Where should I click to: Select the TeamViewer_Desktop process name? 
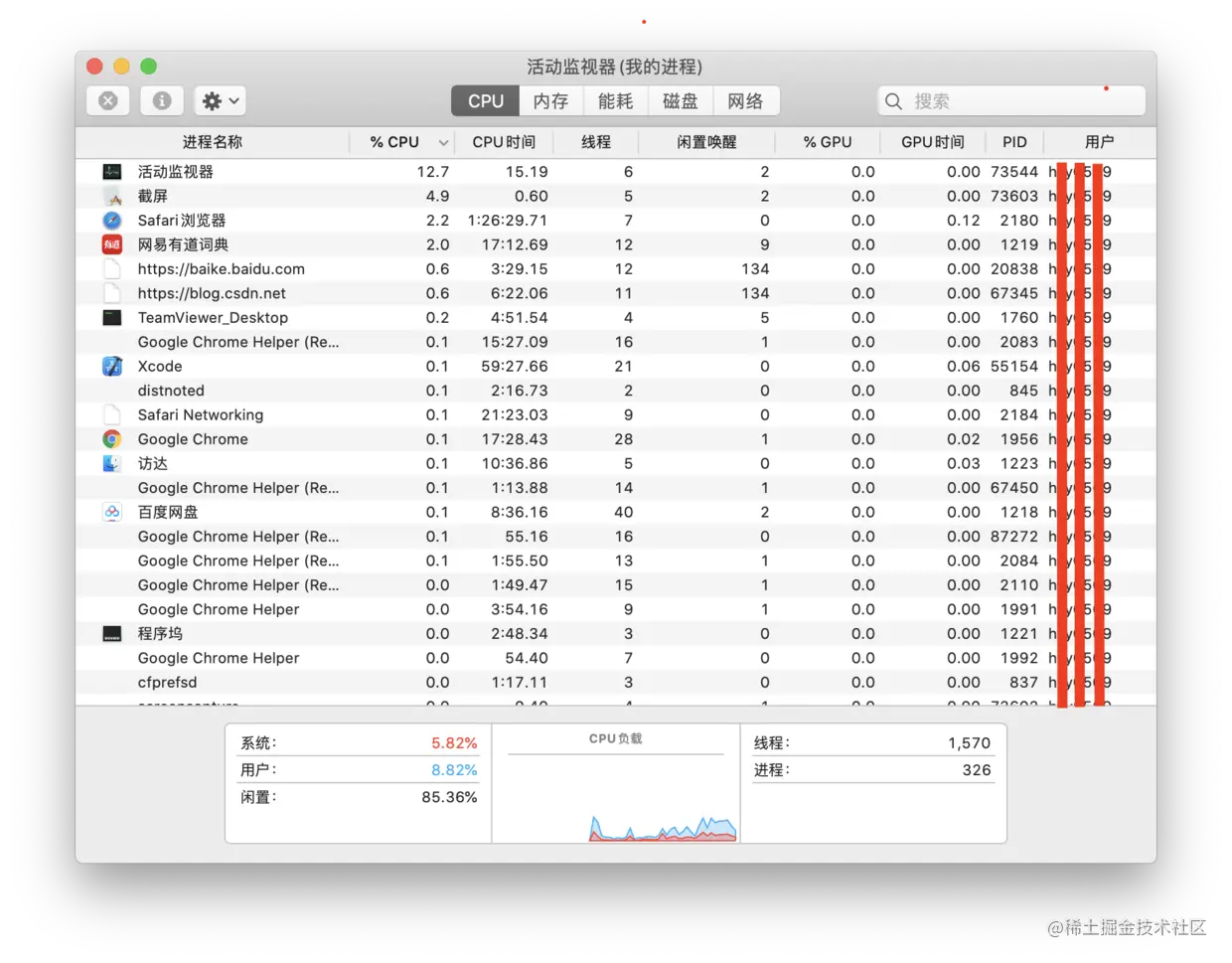[x=213, y=318]
